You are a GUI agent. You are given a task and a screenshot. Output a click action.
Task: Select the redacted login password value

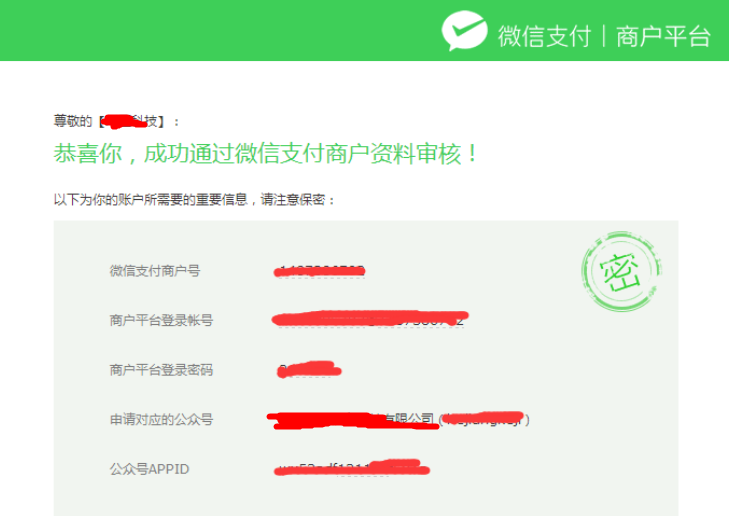point(309,370)
